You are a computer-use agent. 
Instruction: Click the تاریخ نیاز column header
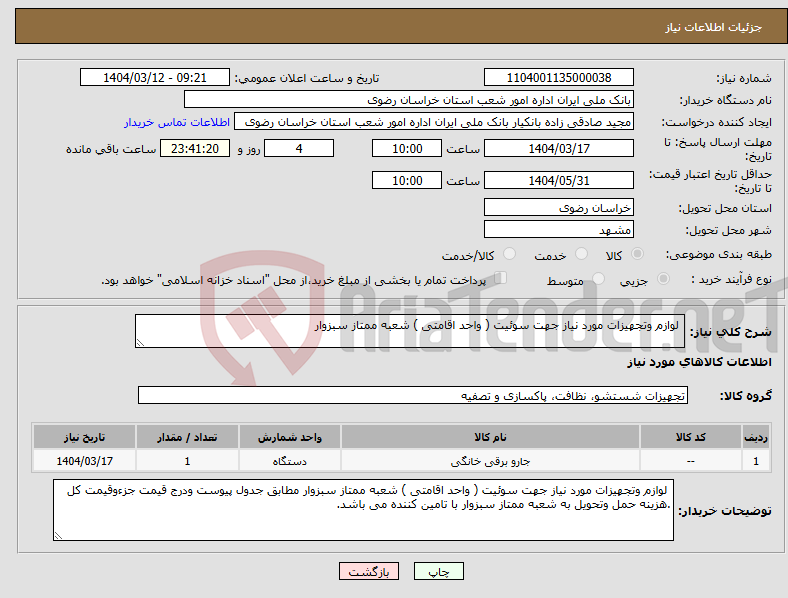coord(84,437)
